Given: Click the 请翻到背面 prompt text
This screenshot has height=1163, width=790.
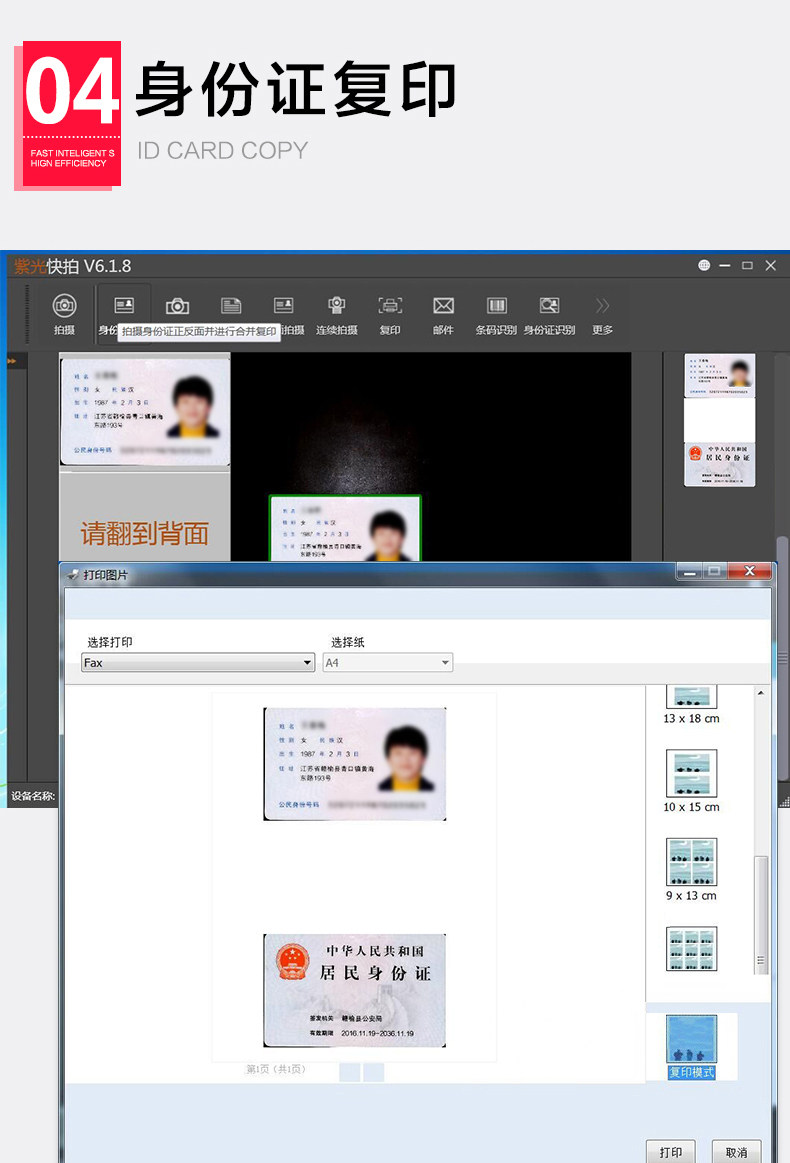Looking at the screenshot, I should click(145, 533).
